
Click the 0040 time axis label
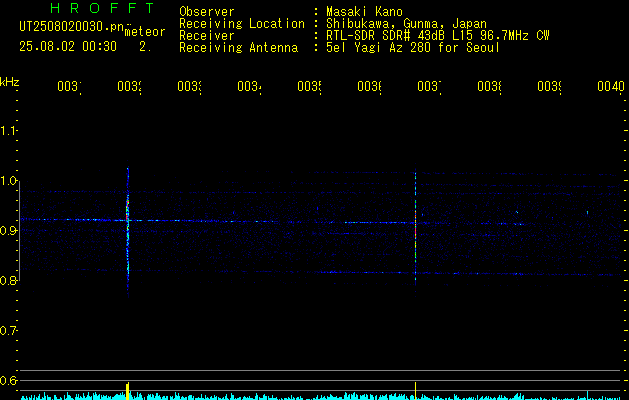pos(611,86)
